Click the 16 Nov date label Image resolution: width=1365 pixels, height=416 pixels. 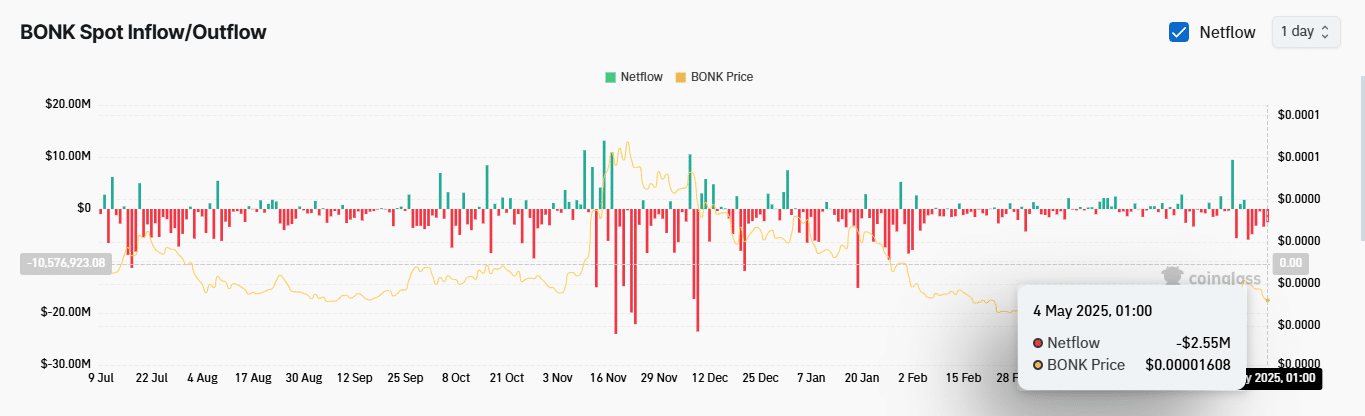(608, 379)
